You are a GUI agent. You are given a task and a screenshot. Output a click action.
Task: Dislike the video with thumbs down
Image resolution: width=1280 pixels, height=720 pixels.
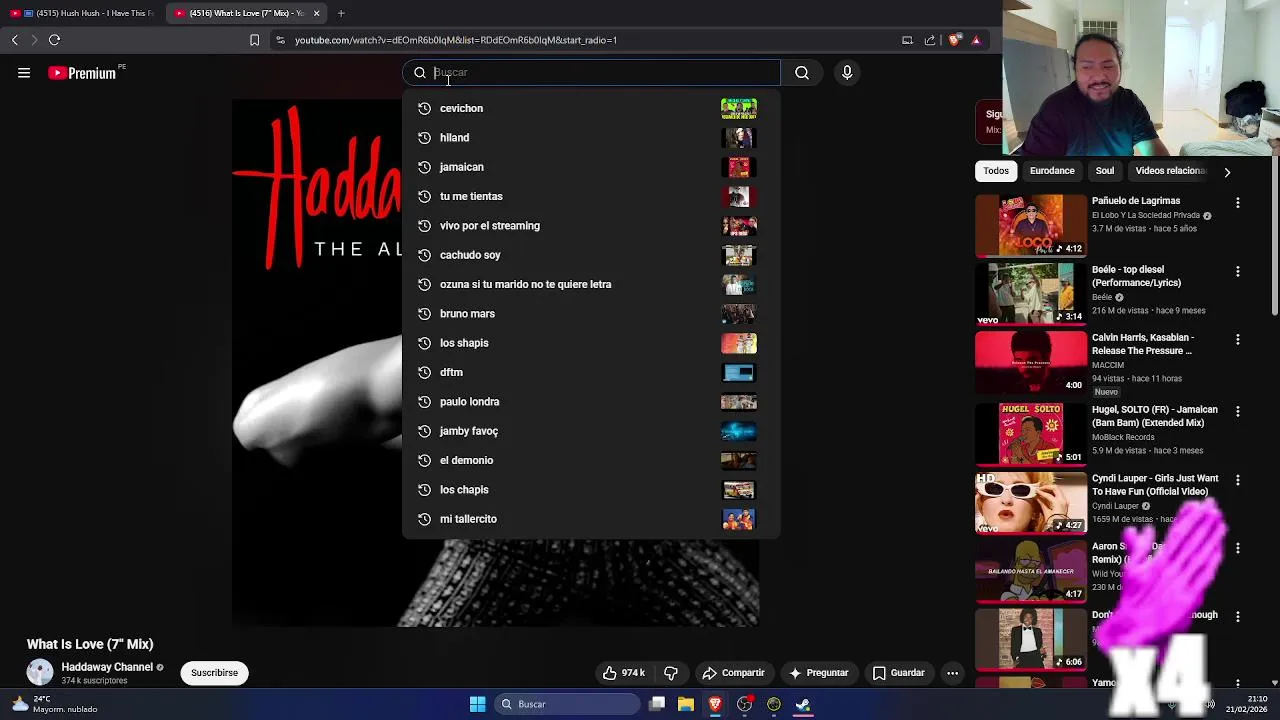[x=671, y=673]
